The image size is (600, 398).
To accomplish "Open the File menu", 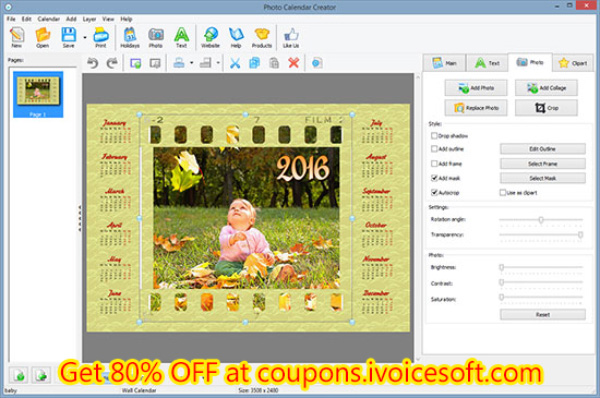I will [x=11, y=19].
